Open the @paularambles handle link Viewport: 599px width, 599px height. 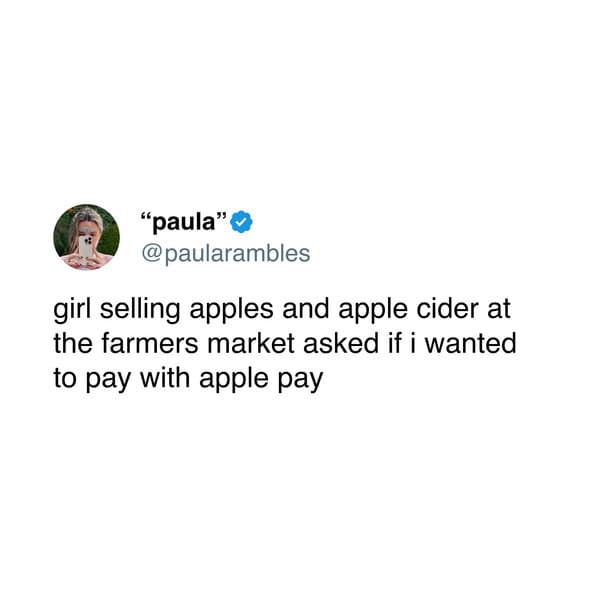pos(226,253)
